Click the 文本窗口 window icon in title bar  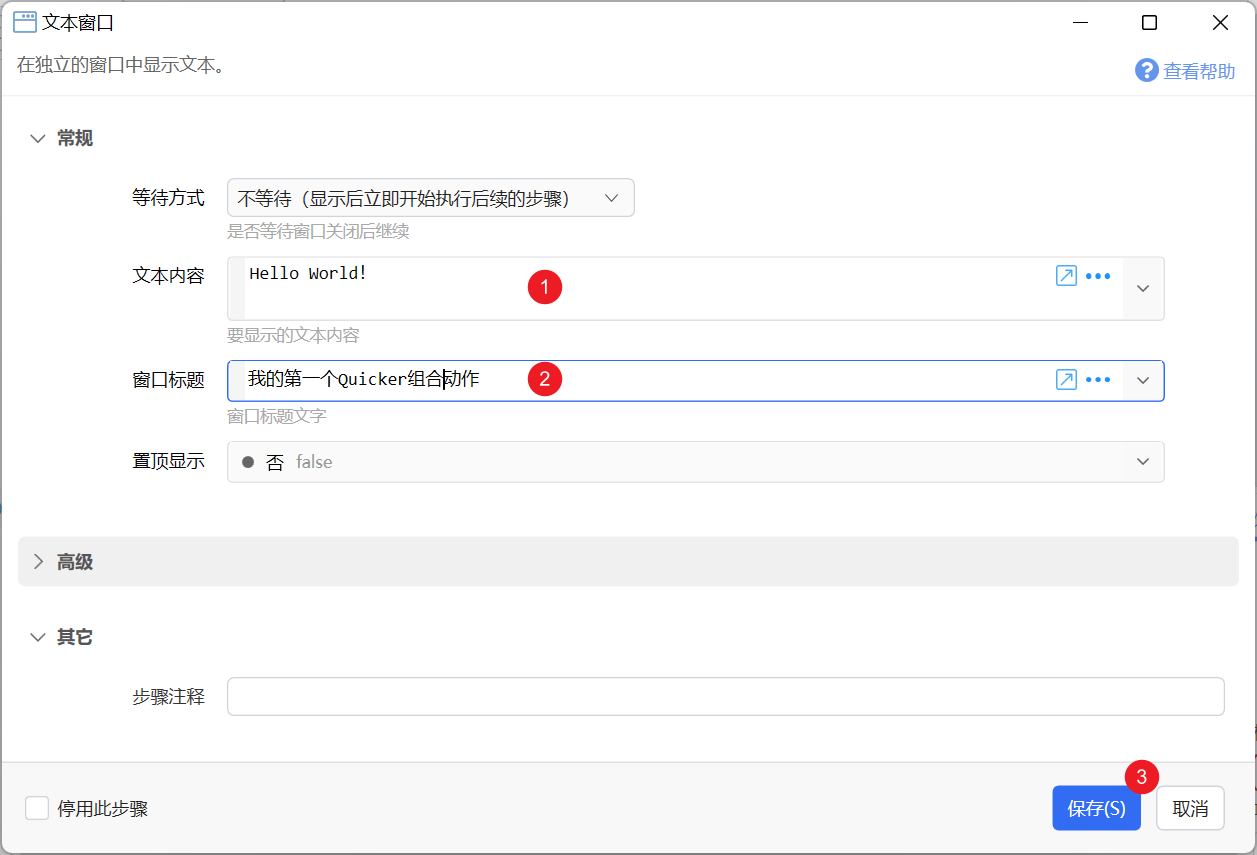25,22
